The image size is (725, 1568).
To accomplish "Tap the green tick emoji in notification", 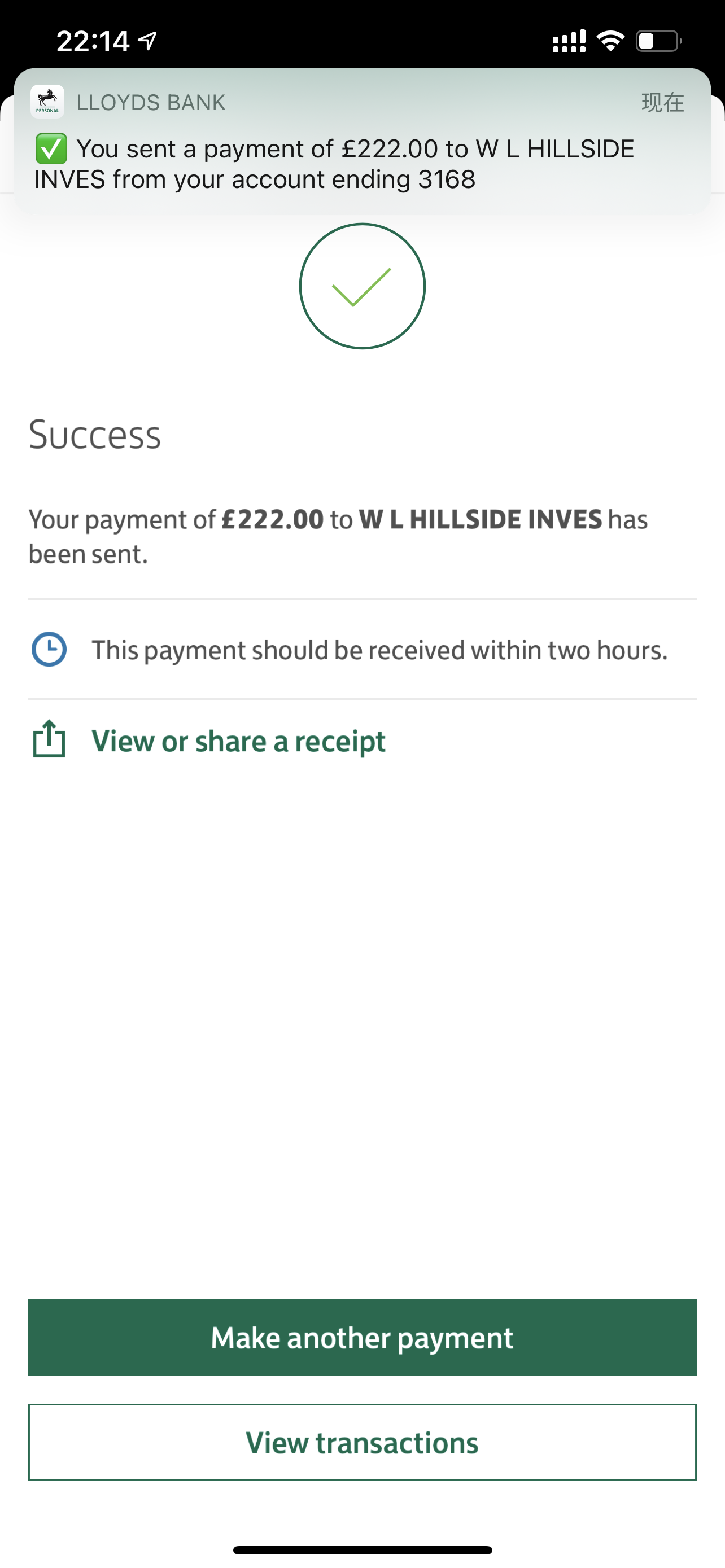I will [x=51, y=149].
